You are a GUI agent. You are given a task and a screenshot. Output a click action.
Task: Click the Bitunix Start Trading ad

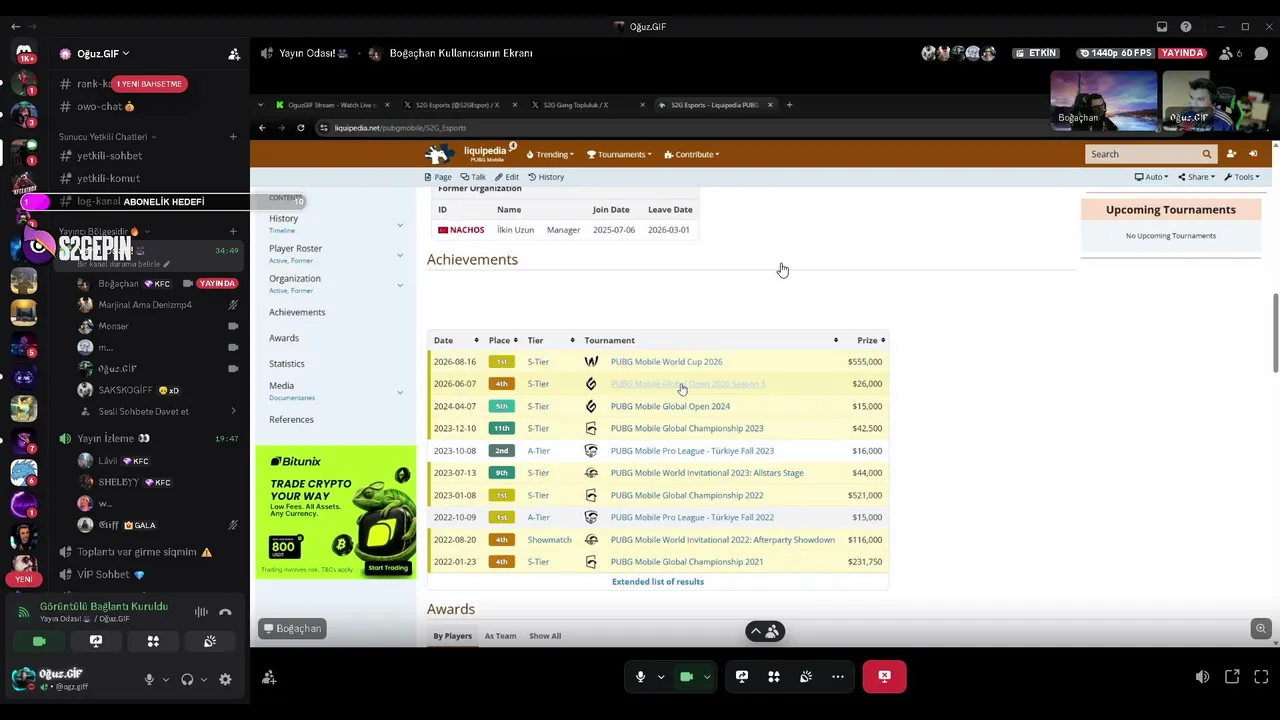(388, 568)
